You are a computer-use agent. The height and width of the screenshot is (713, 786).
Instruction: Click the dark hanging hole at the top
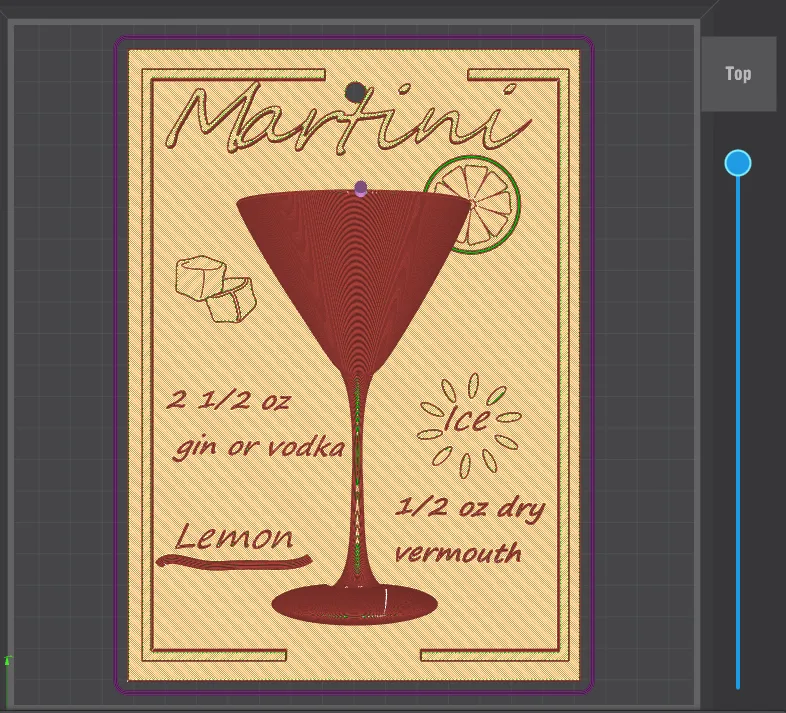point(355,93)
